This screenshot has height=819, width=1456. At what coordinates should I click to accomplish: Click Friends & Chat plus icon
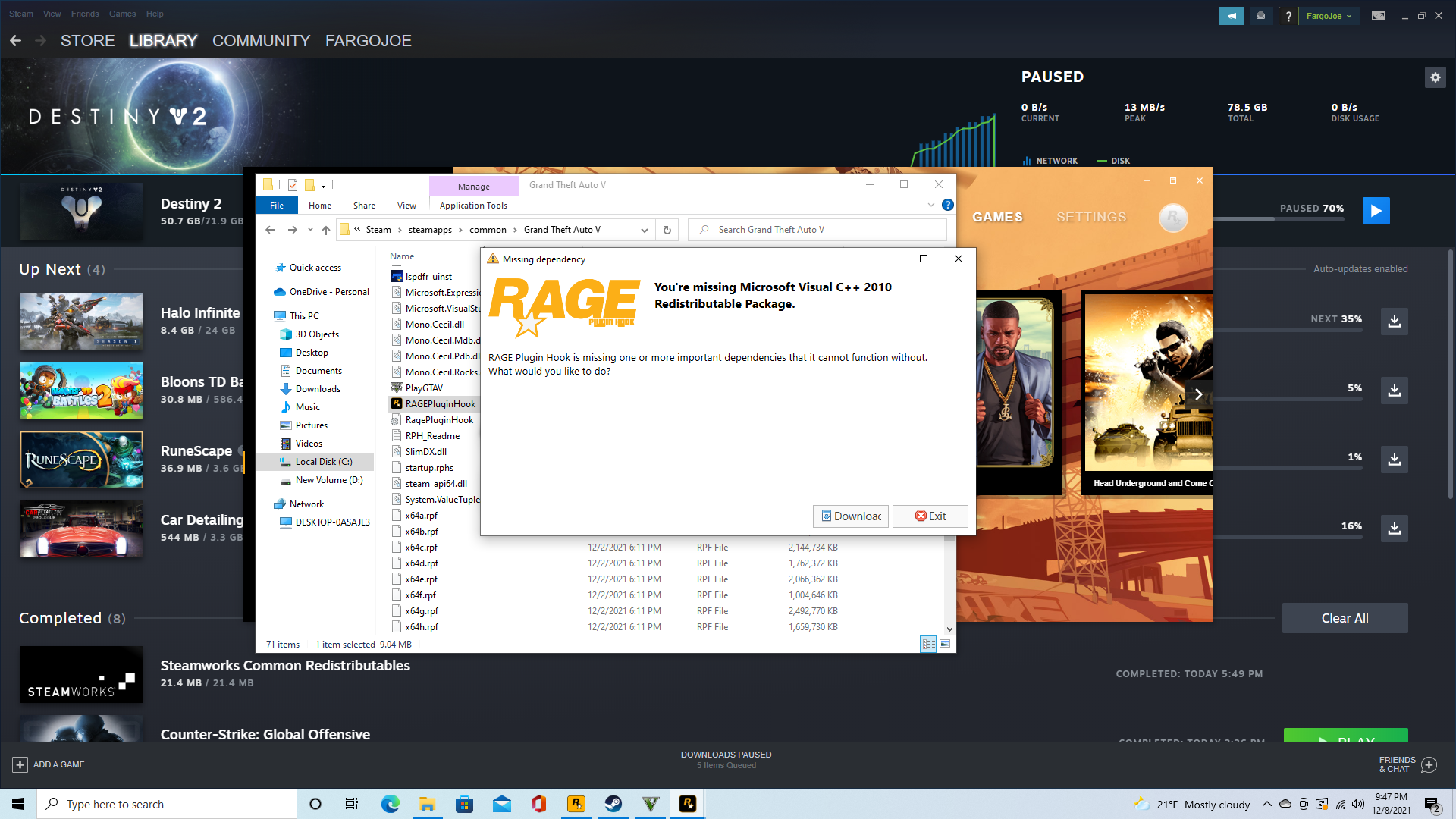coord(1429,764)
